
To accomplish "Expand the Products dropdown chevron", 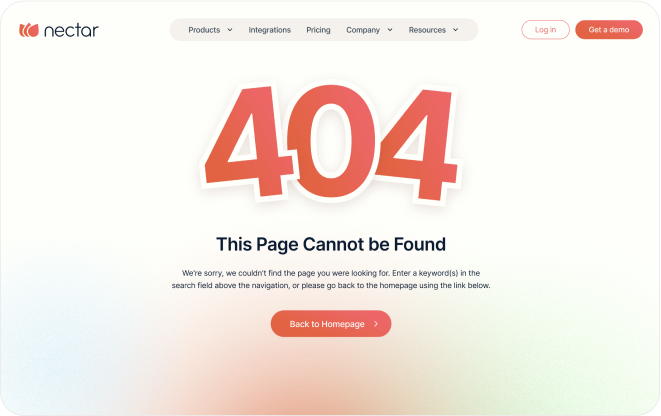I will pos(230,30).
